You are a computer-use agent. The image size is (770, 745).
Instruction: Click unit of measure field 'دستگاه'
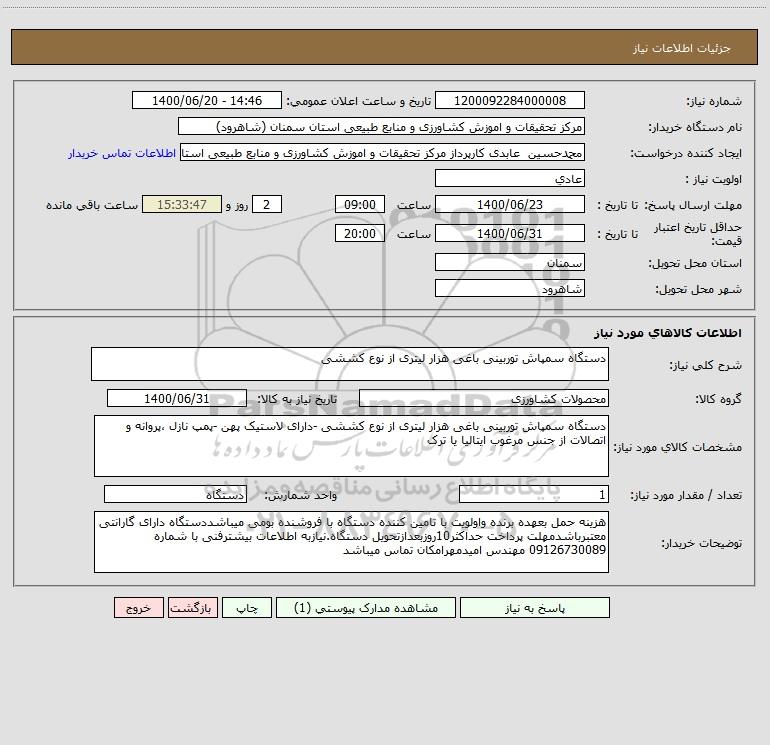[175, 495]
